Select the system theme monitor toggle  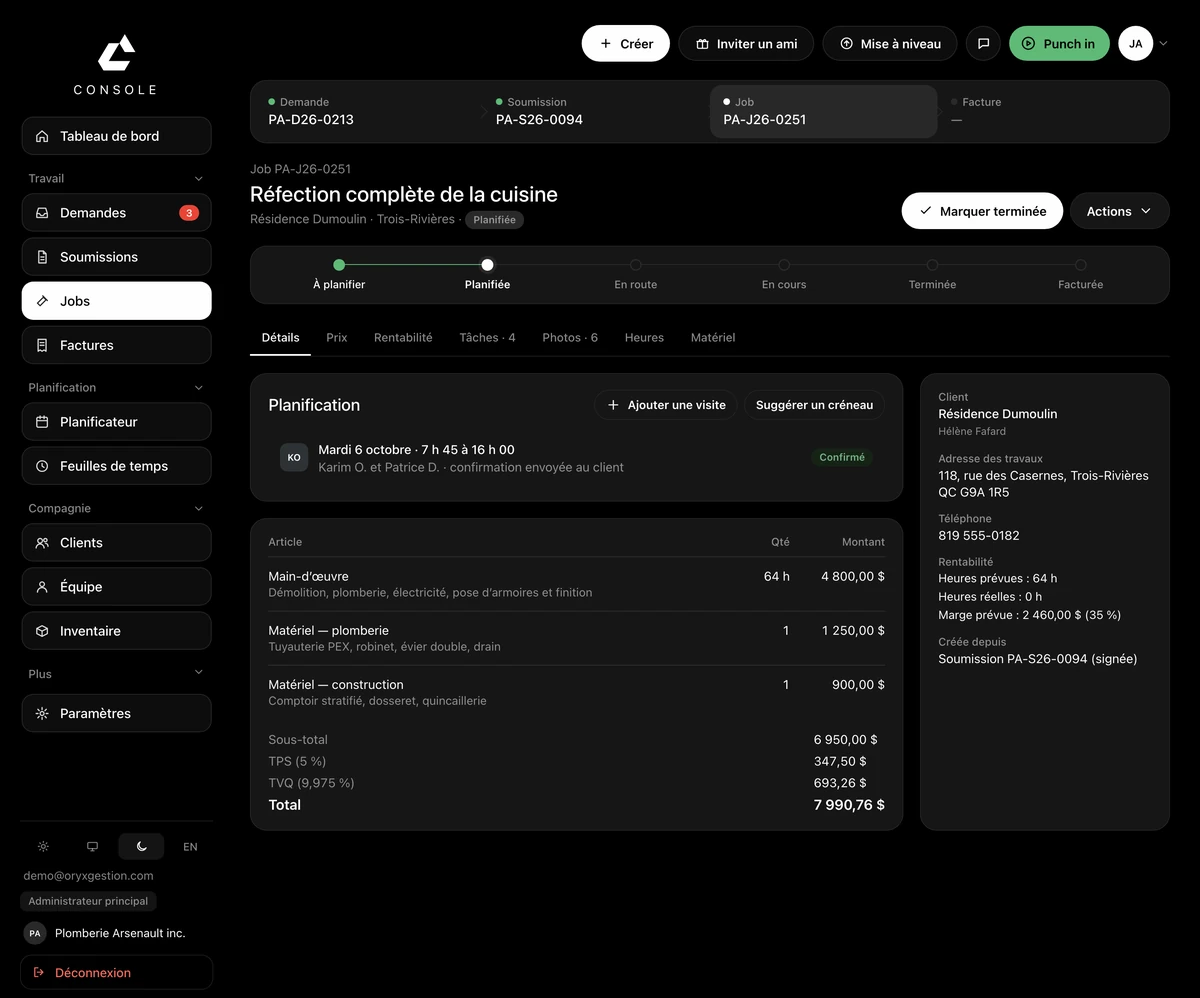[x=92, y=847]
